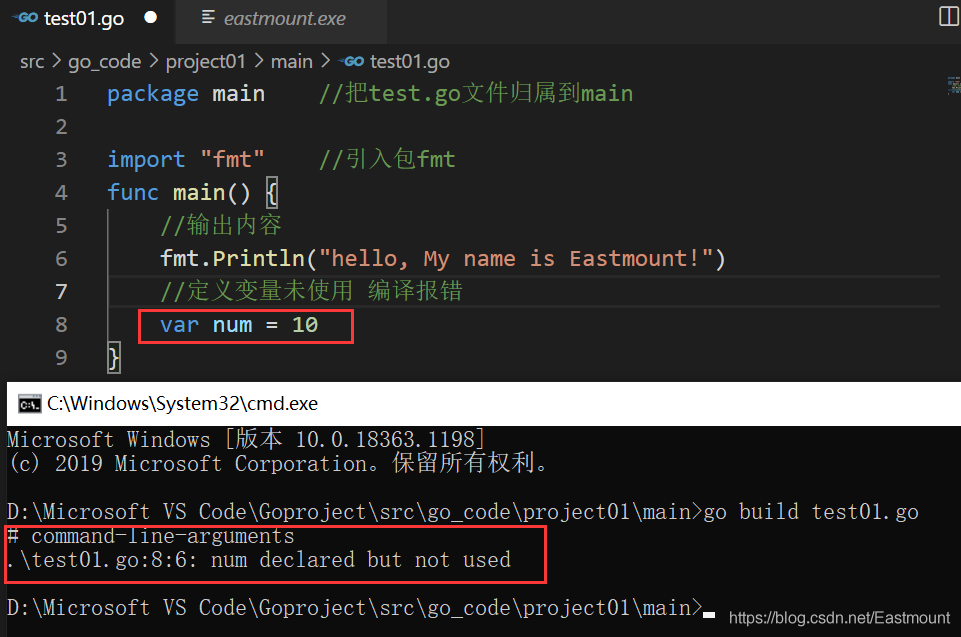This screenshot has width=961, height=637.
Task: Click fmt.Println on line 6
Action: point(232,259)
